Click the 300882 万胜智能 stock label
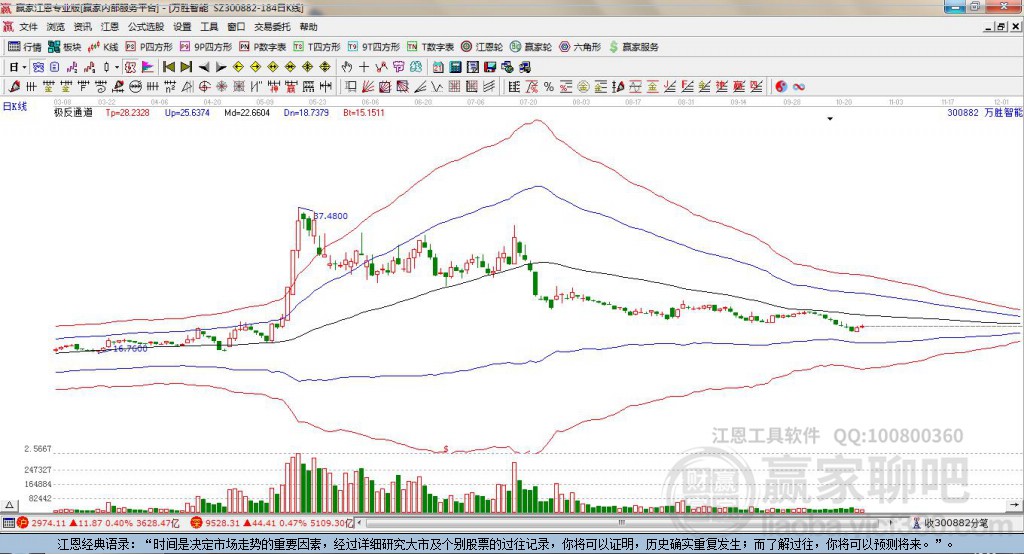Screen dimensions: 1024x554 click(x=985, y=112)
